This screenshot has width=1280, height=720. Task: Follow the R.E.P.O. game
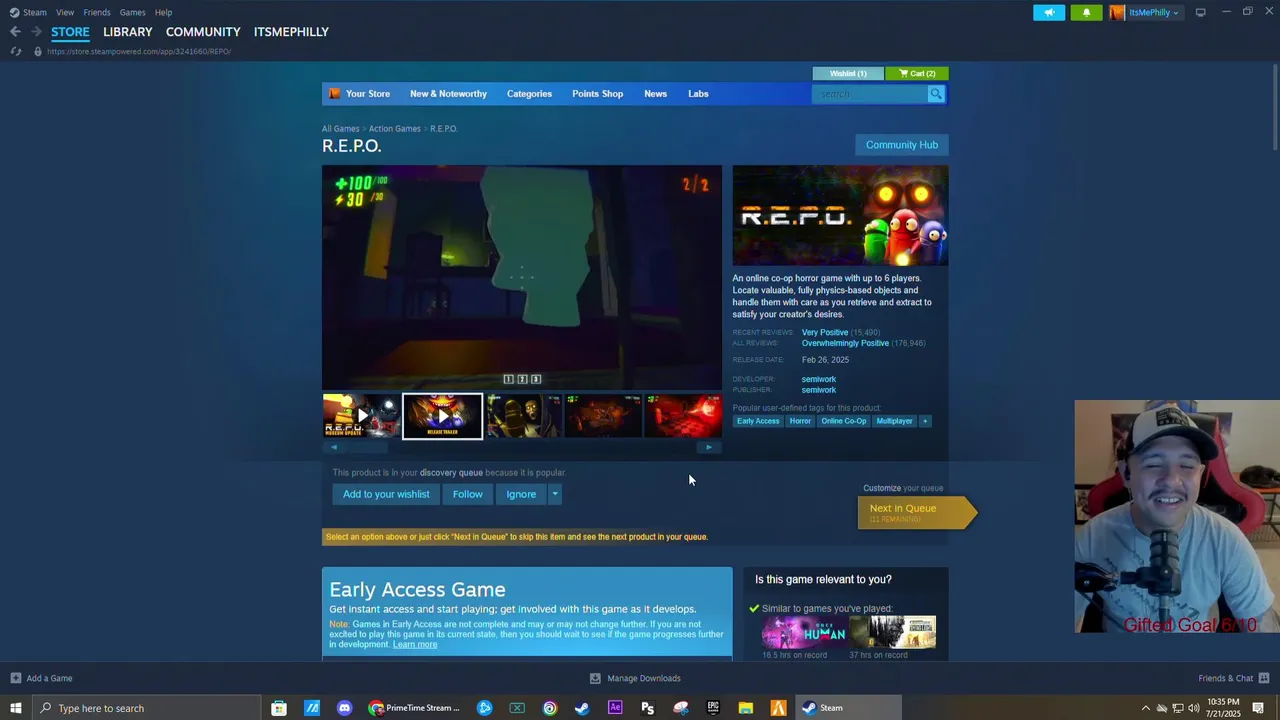click(467, 494)
